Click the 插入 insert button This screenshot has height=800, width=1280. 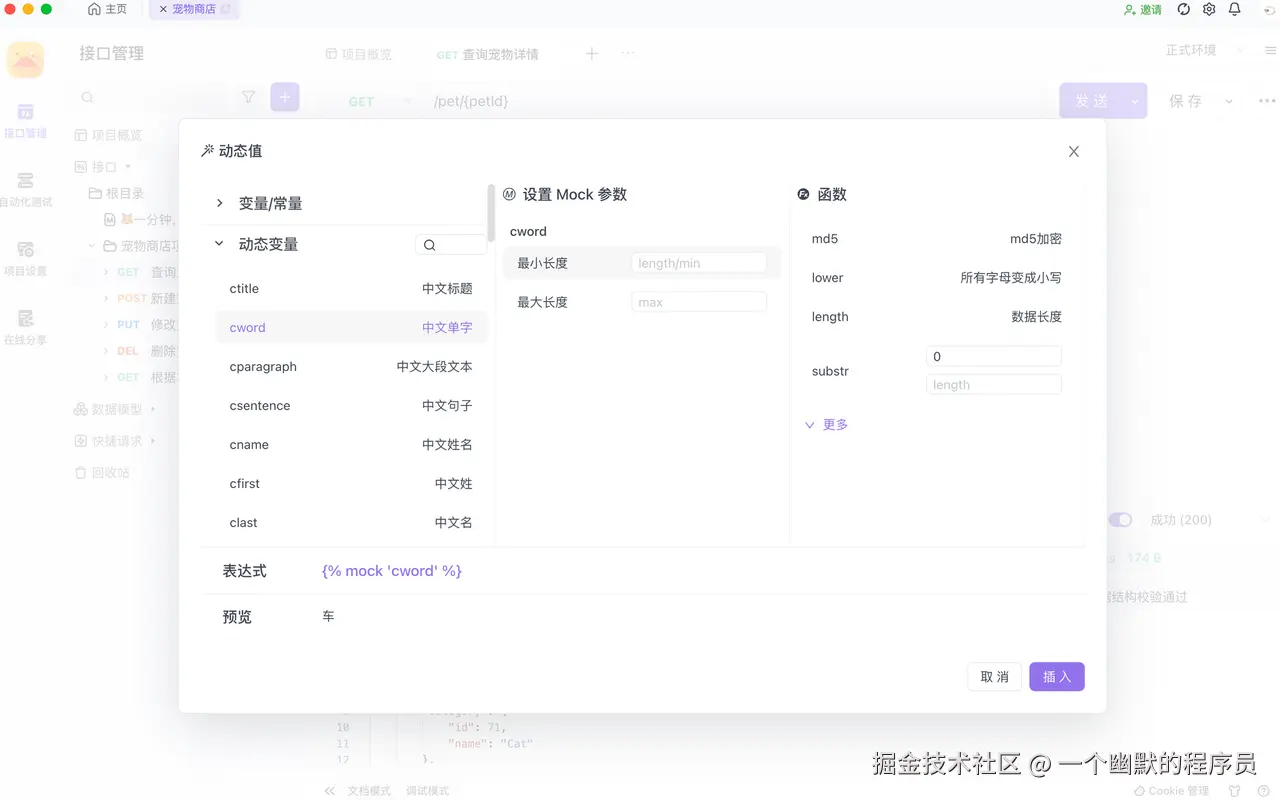(x=1056, y=676)
